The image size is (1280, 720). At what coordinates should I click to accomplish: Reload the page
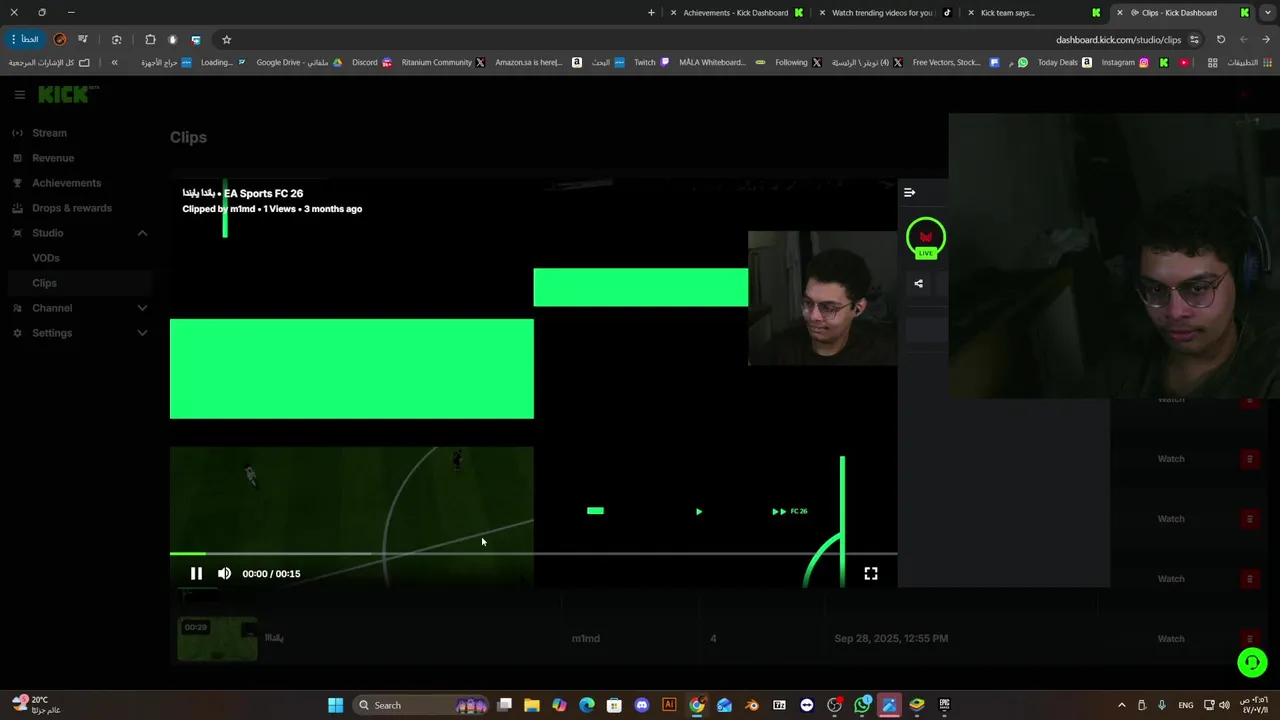tap(1221, 40)
